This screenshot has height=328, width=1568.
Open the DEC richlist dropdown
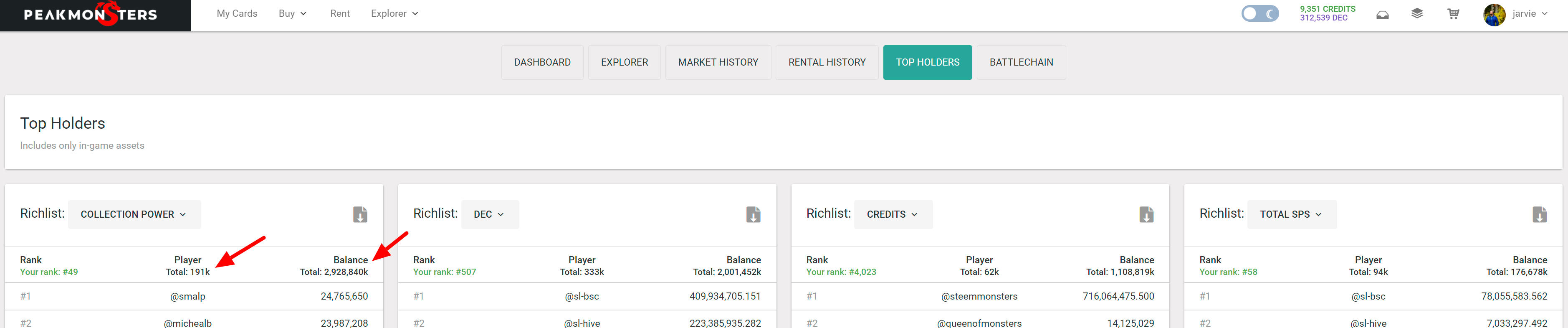(x=490, y=214)
